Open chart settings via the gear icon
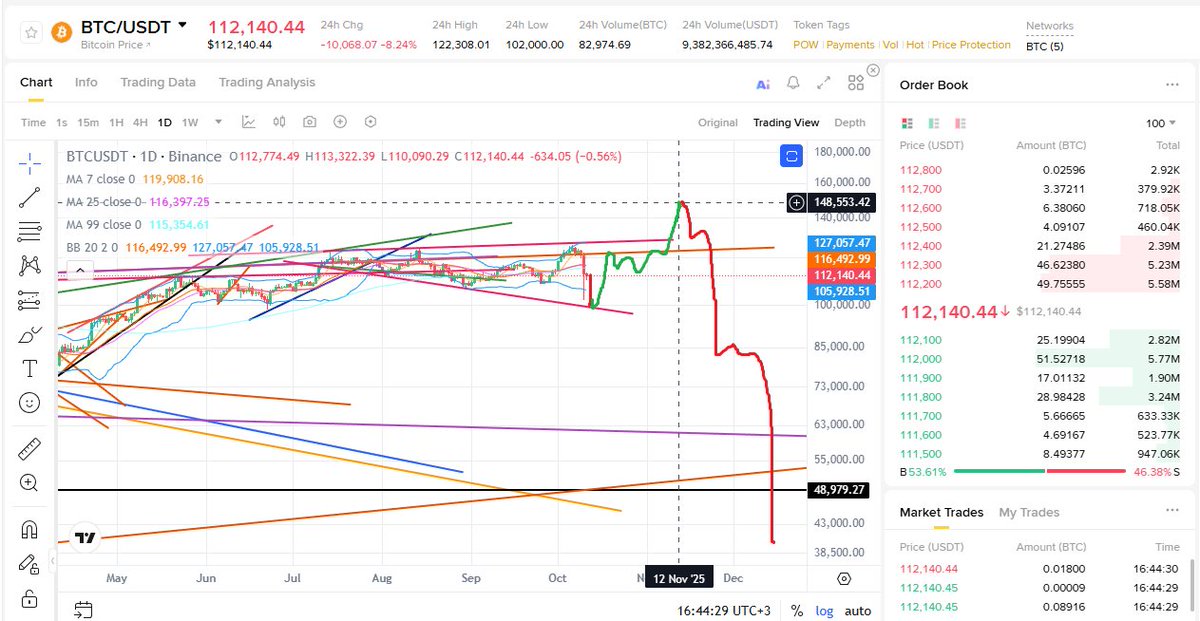This screenshot has width=1200, height=621. coord(370,122)
